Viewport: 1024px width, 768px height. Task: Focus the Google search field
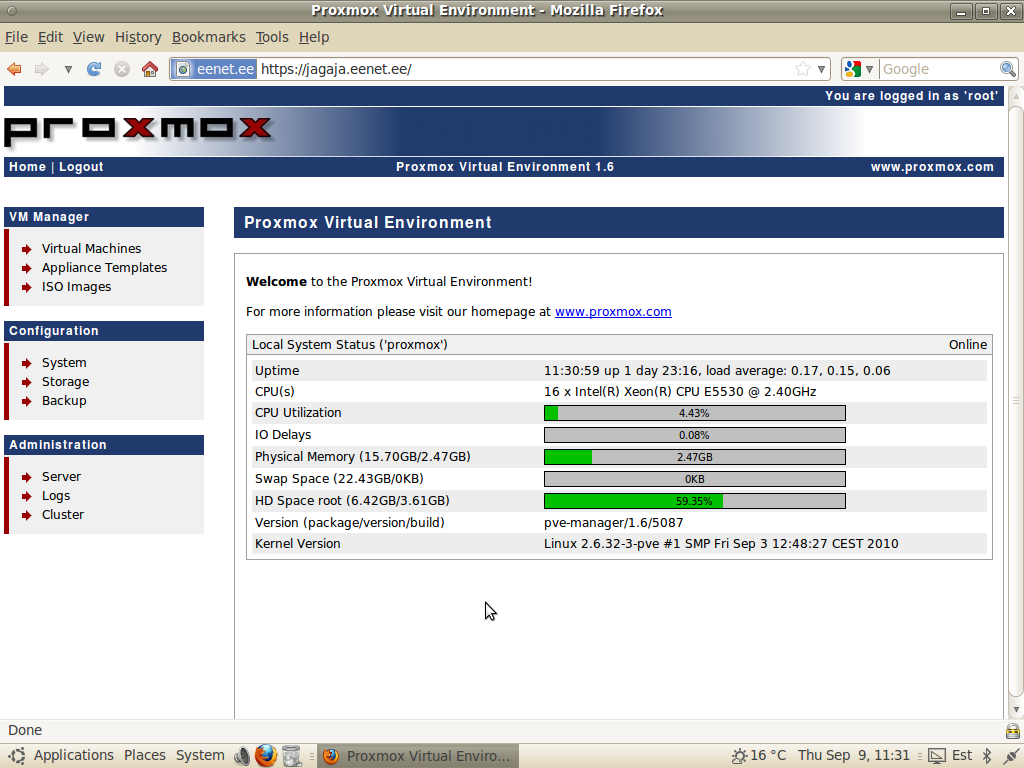[x=938, y=69]
